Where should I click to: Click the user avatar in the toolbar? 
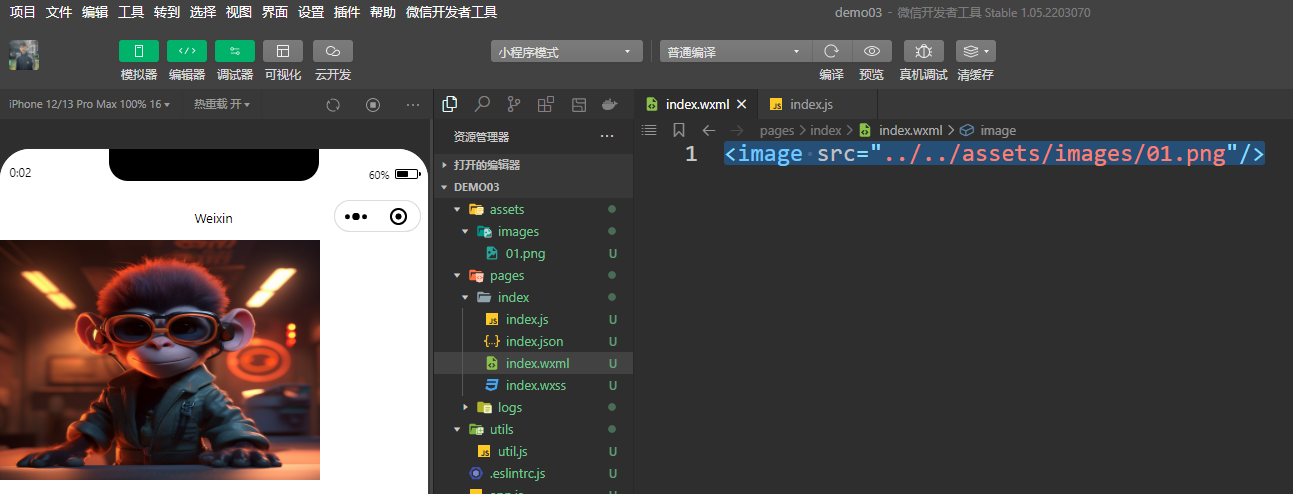(x=24, y=56)
